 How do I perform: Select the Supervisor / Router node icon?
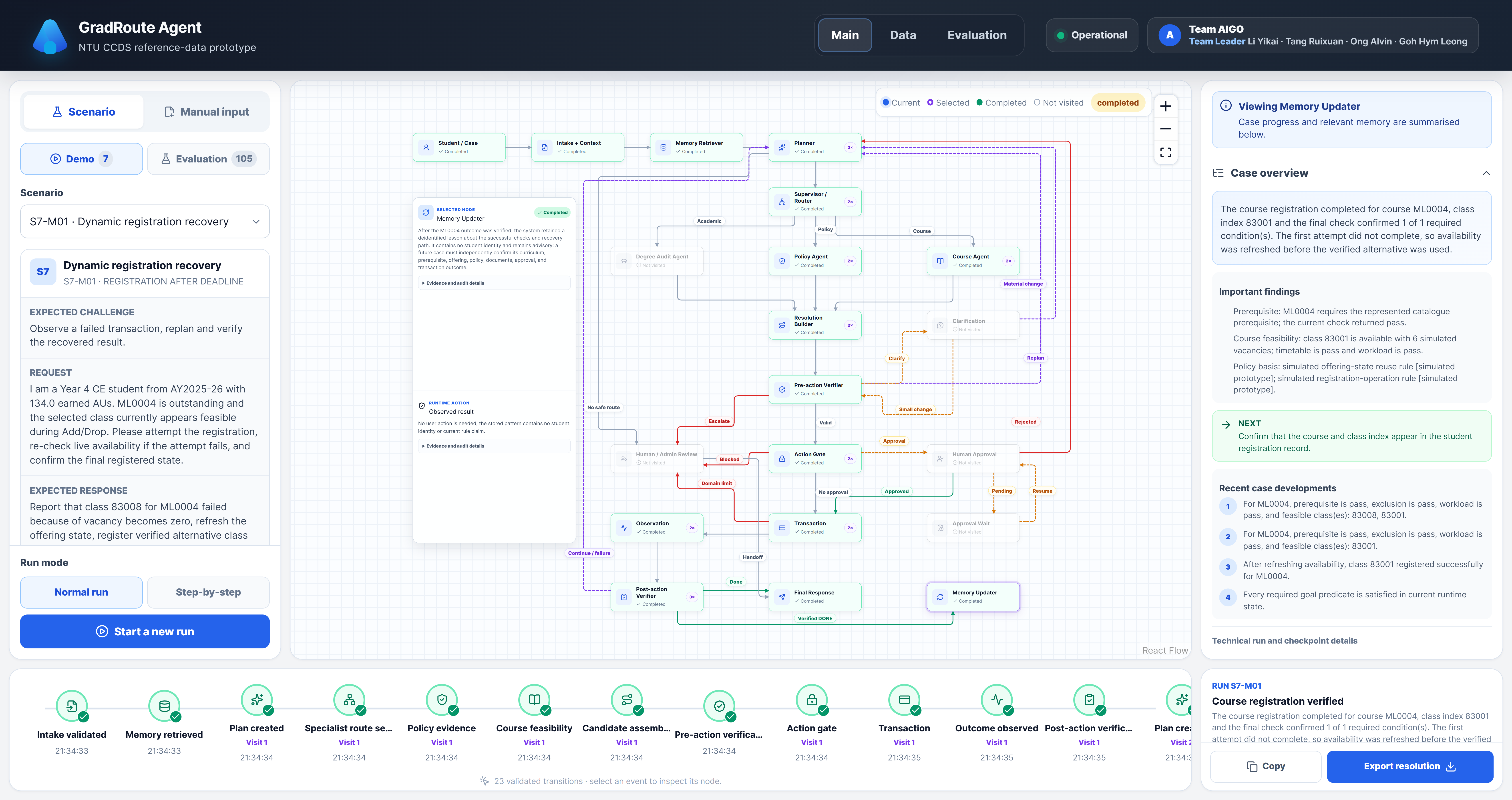782,202
